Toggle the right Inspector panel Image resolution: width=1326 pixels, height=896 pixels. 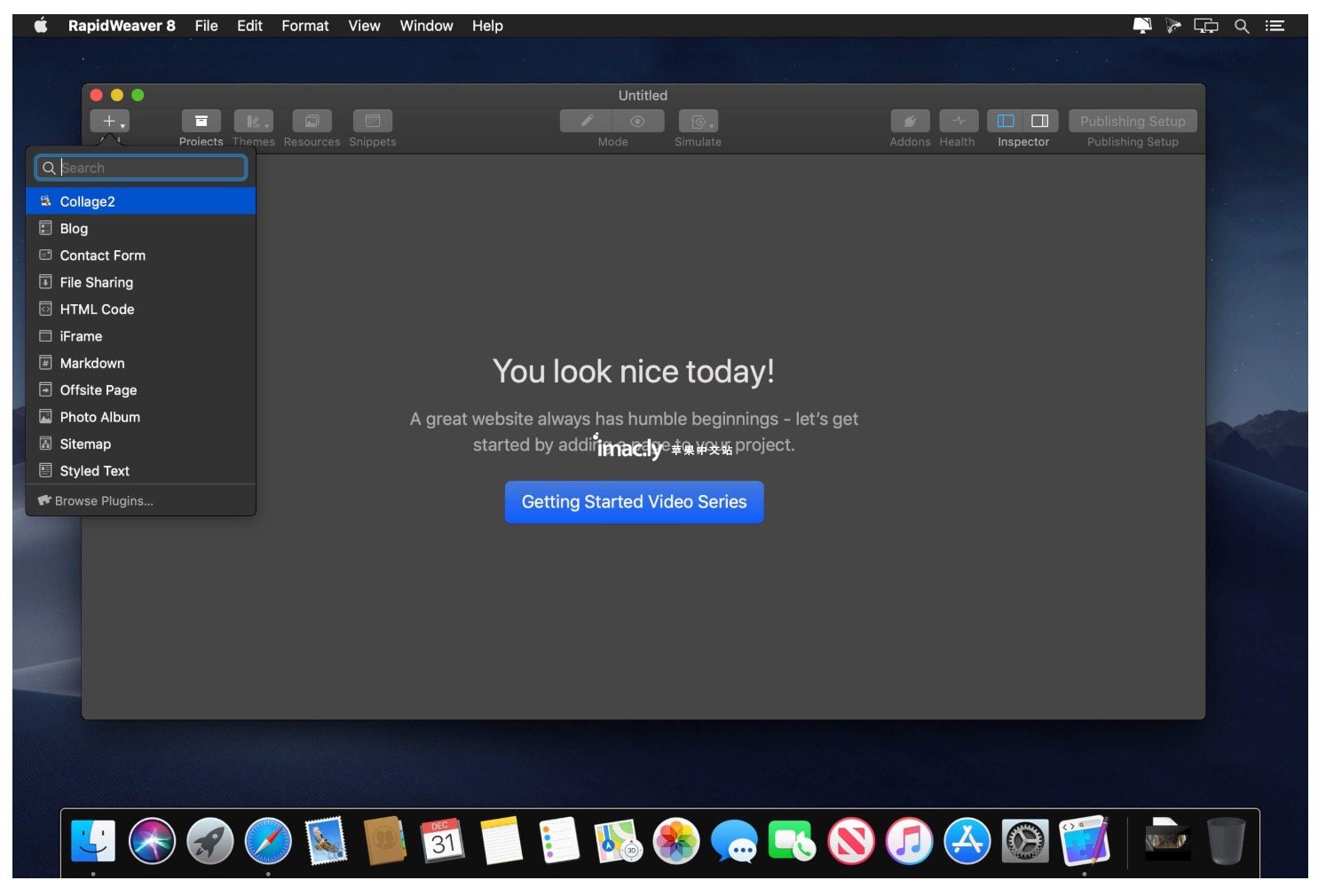[x=1040, y=121]
